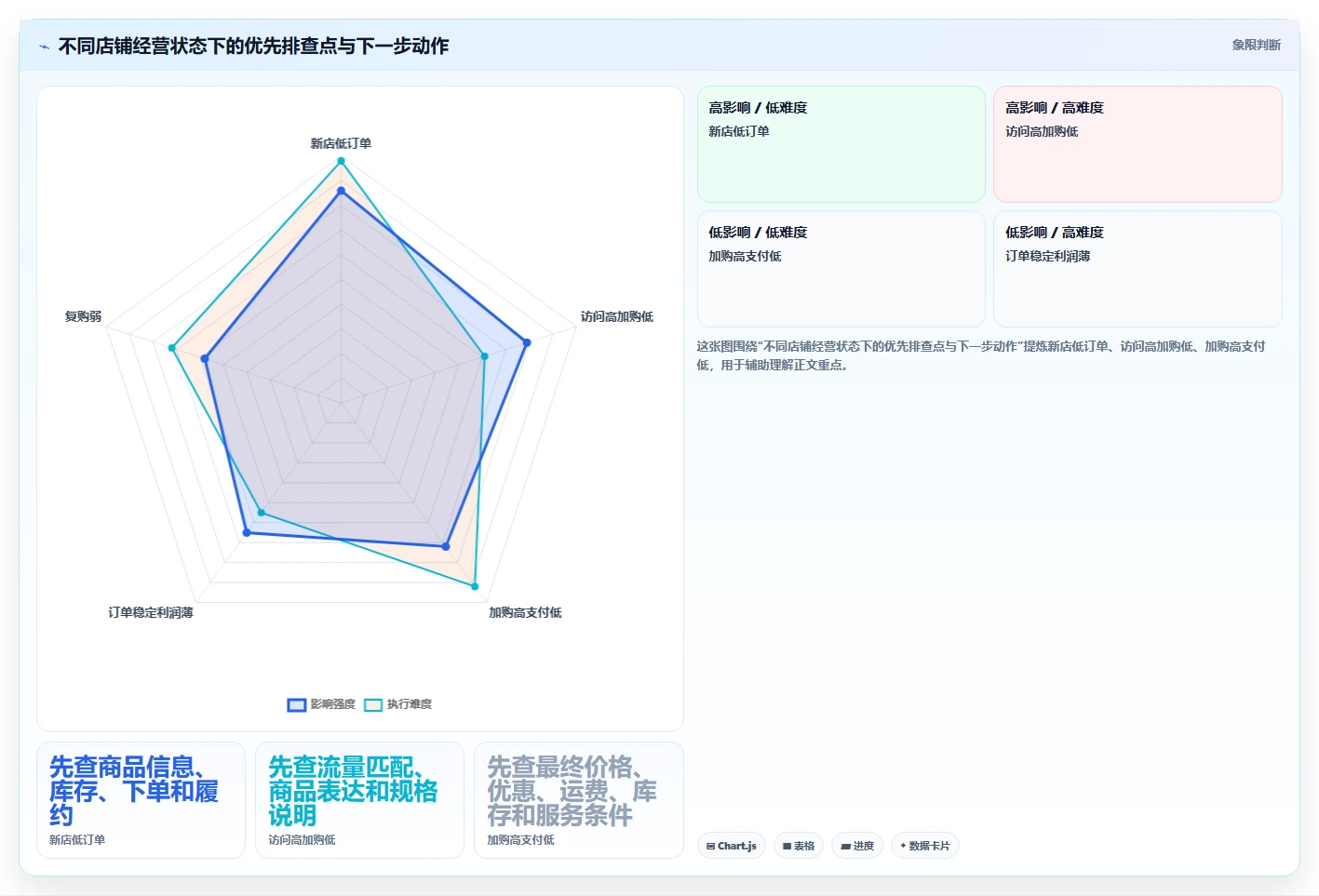Open the card 先查最终价格、优惠、运费、库存和服务条件
Image resolution: width=1319 pixels, height=896 pixels.
point(579,800)
